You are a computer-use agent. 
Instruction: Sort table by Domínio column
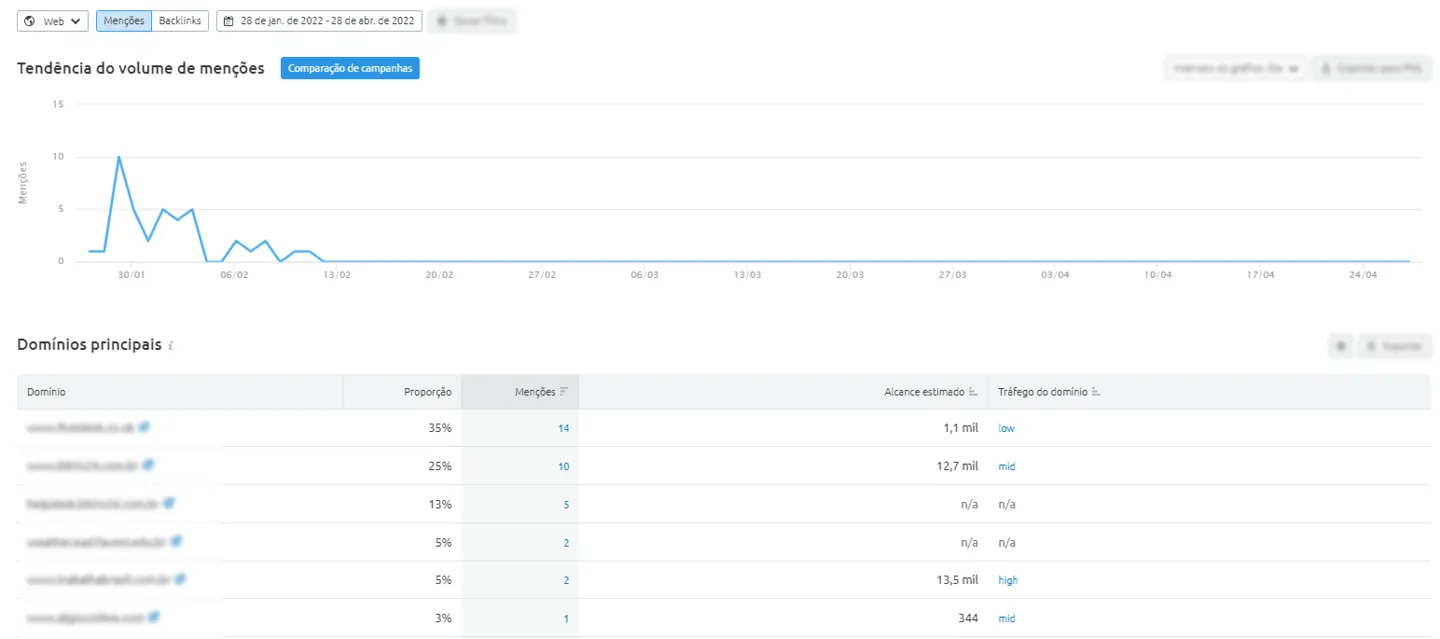click(46, 392)
